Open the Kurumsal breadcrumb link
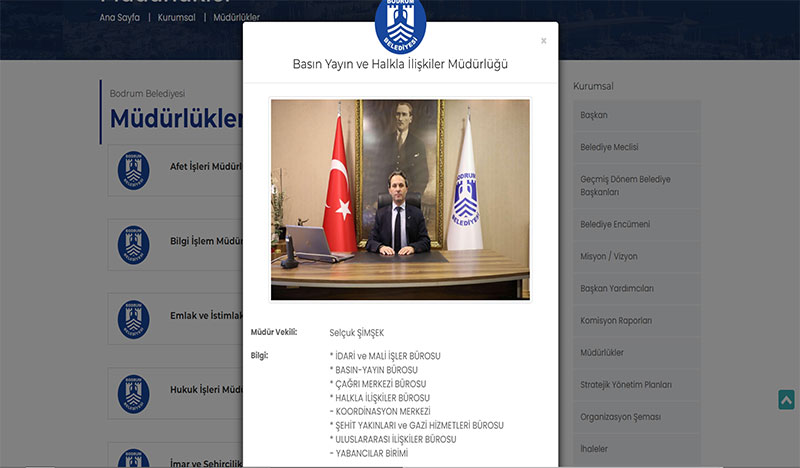 [177, 17]
